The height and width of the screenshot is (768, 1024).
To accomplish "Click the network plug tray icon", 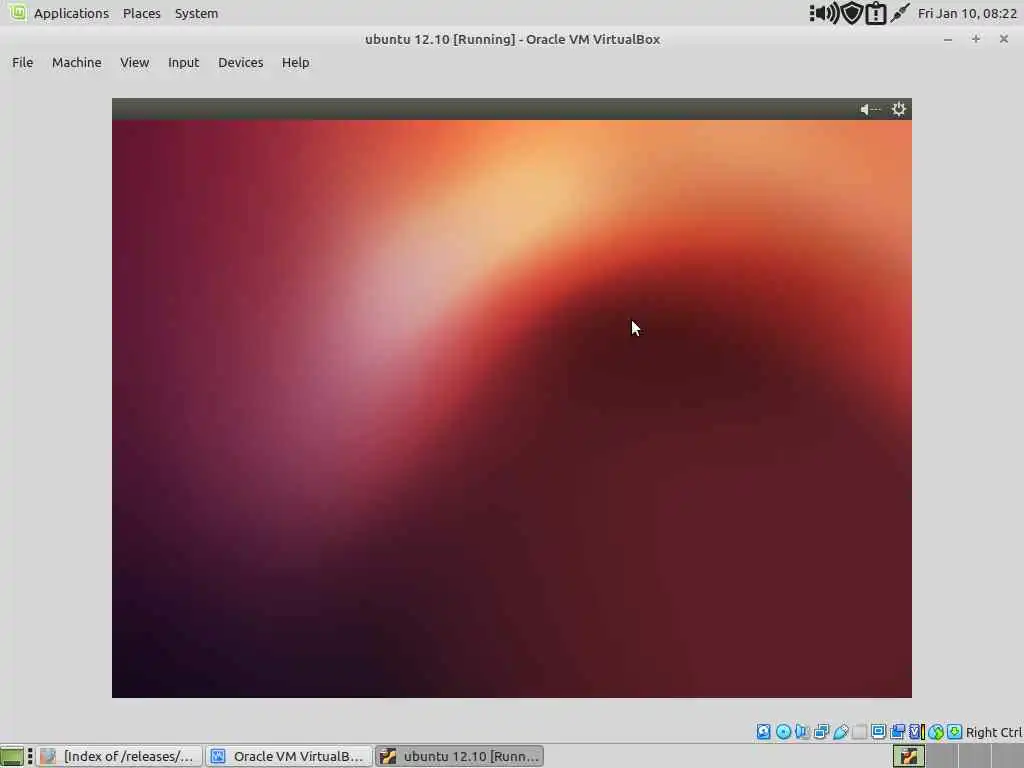I will [x=900, y=13].
